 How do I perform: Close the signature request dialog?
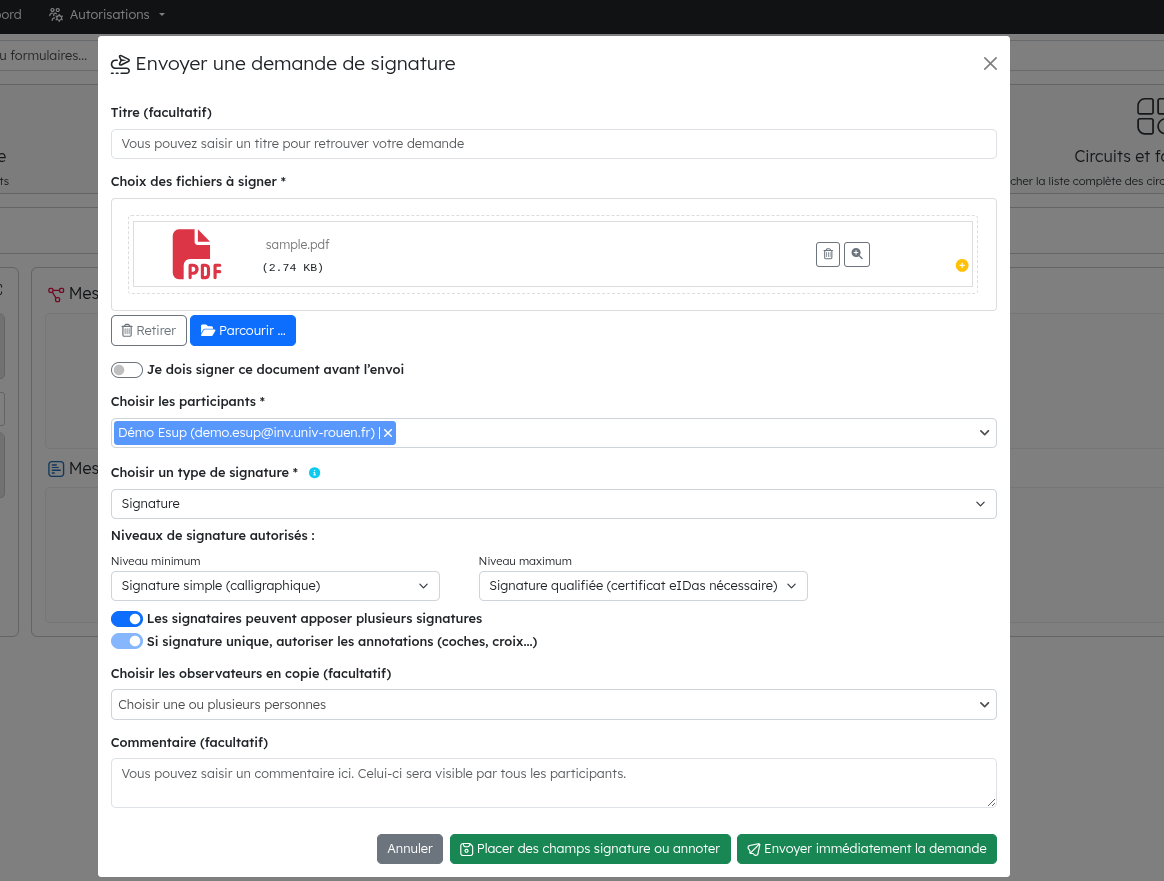[990, 64]
